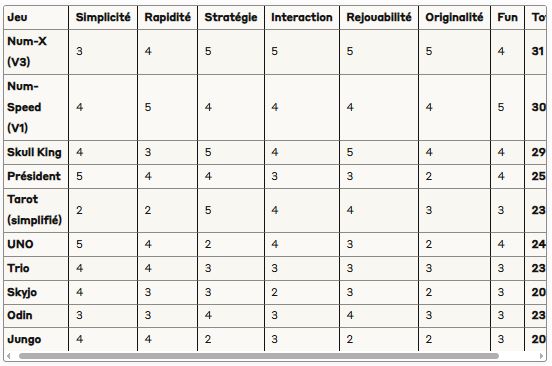The width and height of the screenshot is (552, 366).
Task: Click the Originalité column header
Action: tap(454, 17)
